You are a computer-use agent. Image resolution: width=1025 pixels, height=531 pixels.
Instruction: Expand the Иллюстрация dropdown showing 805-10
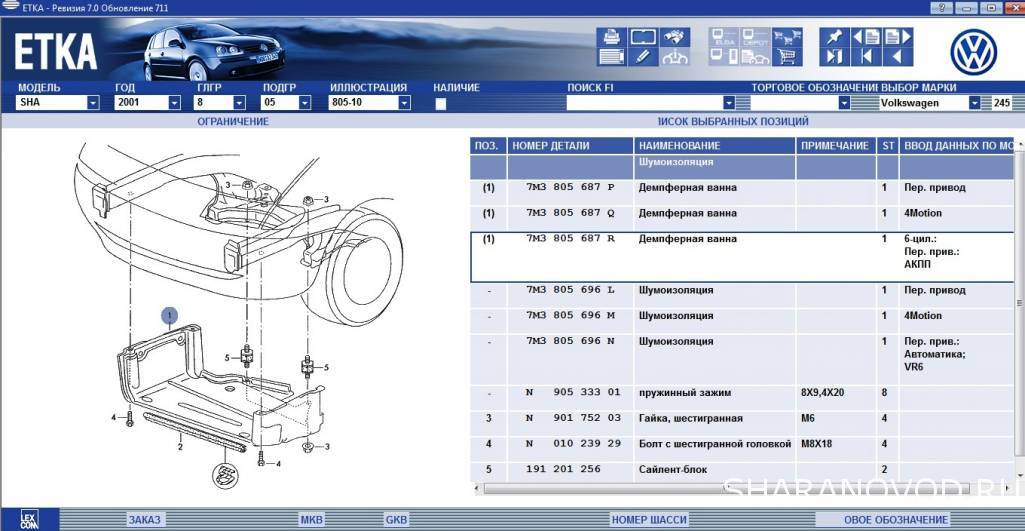pos(404,103)
